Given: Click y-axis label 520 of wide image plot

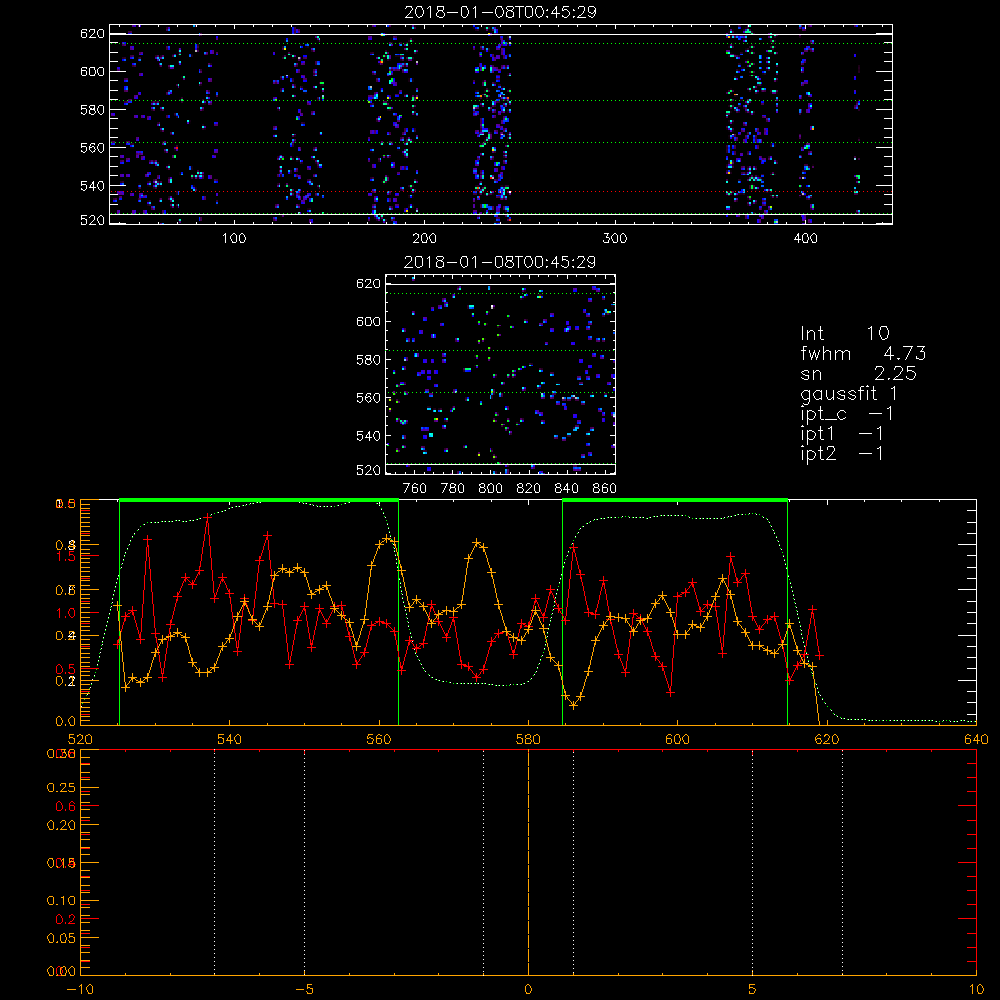Looking at the screenshot, I should click(92, 220).
